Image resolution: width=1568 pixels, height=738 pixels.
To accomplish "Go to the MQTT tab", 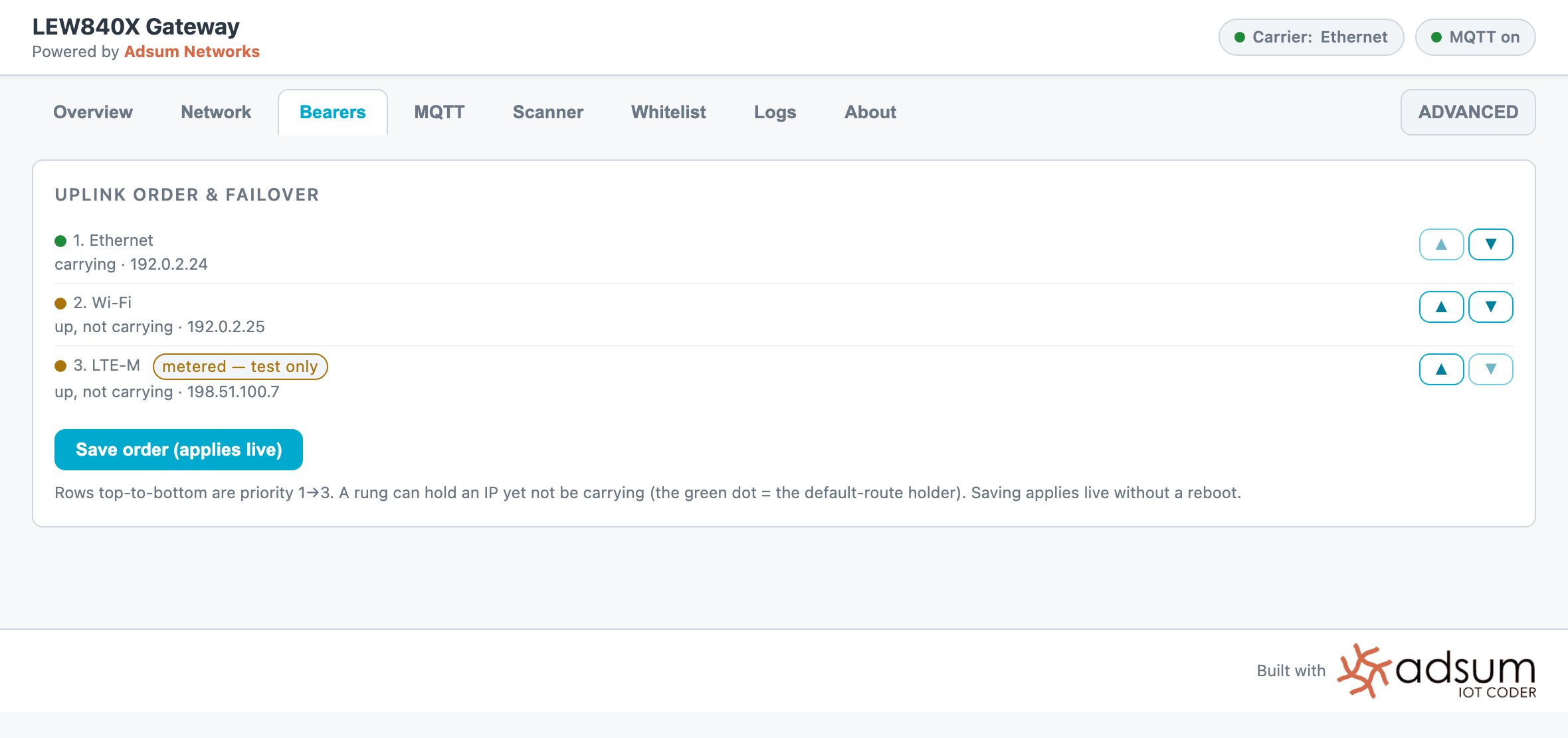I will (439, 112).
